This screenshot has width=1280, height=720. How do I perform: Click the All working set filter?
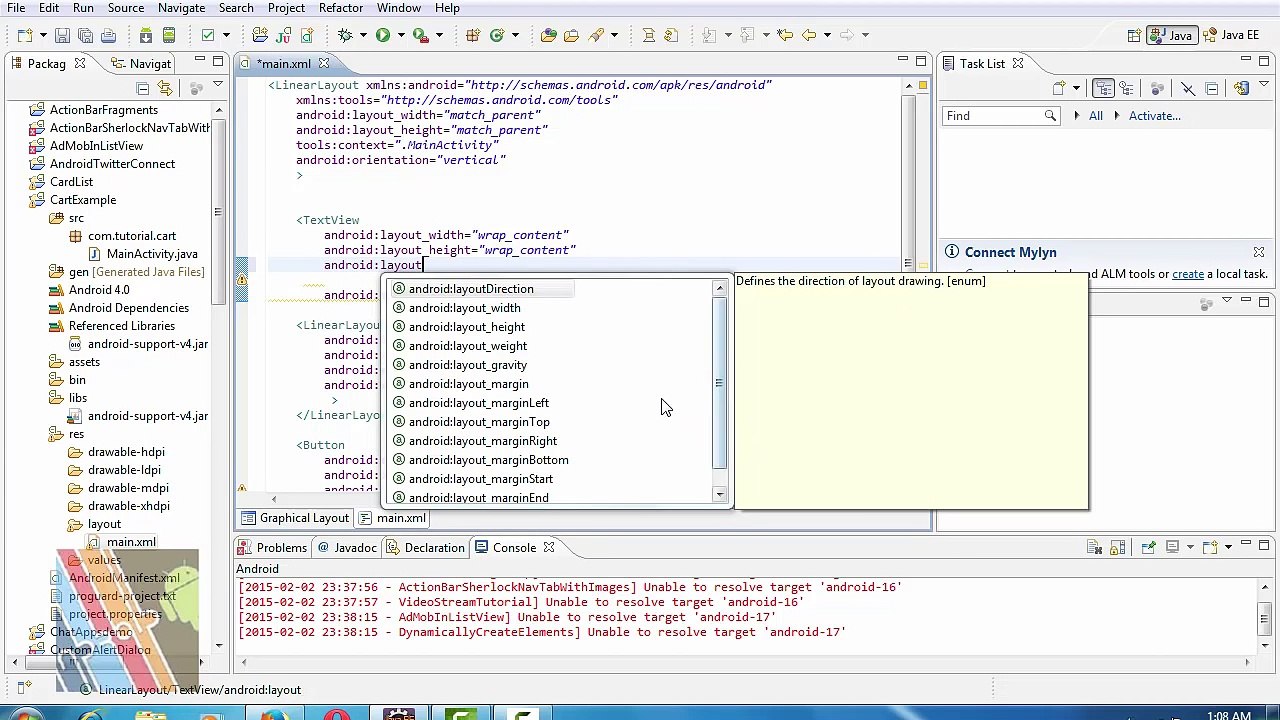(1096, 116)
